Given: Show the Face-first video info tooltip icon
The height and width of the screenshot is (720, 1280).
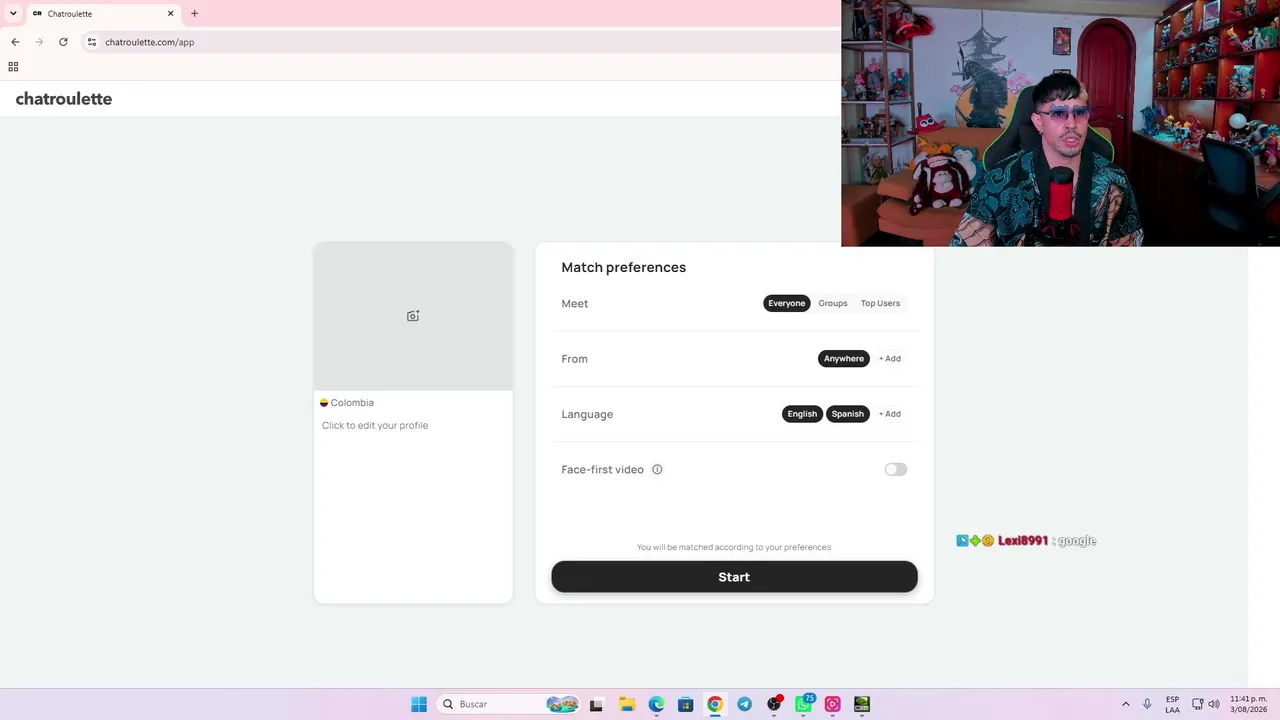Looking at the screenshot, I should coord(657,469).
